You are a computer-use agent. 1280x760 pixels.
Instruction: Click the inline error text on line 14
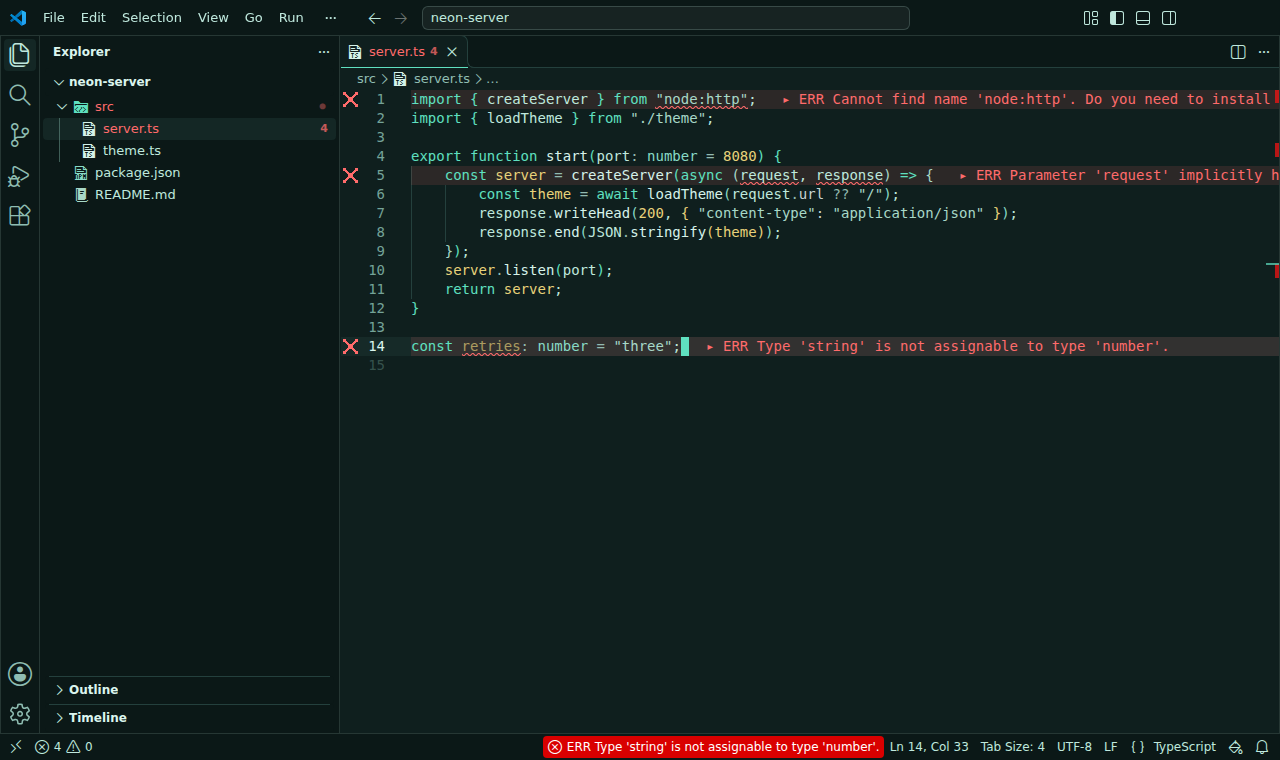coord(937,346)
